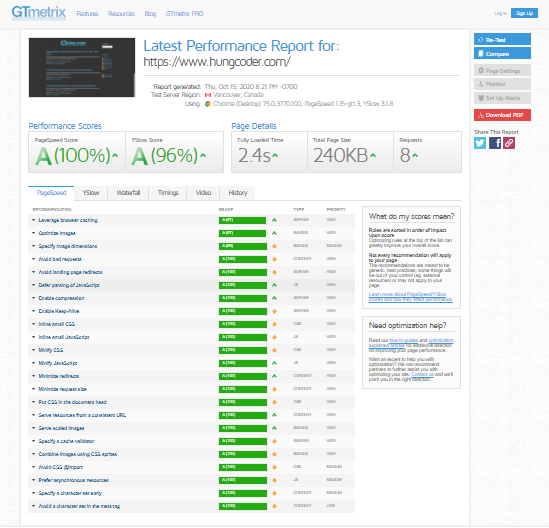Click the GTmetrix logo

click(x=39, y=13)
